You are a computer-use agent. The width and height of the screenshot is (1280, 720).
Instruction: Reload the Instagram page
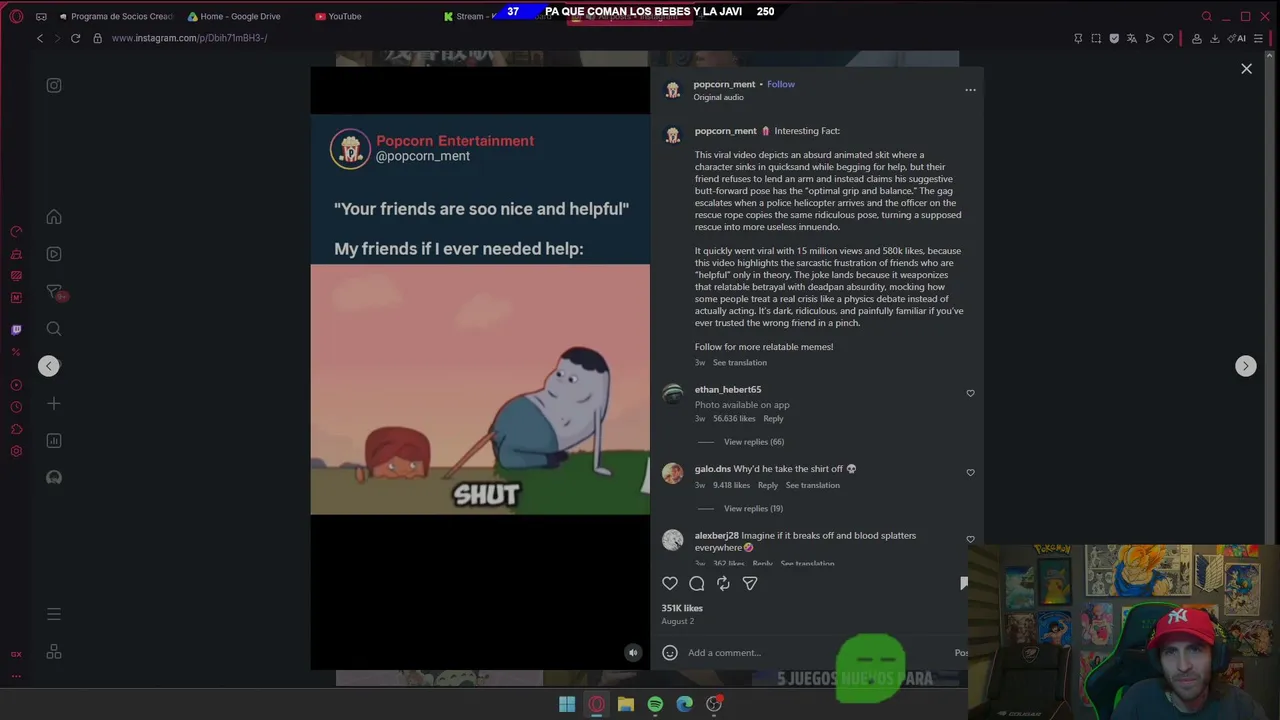[x=75, y=38]
